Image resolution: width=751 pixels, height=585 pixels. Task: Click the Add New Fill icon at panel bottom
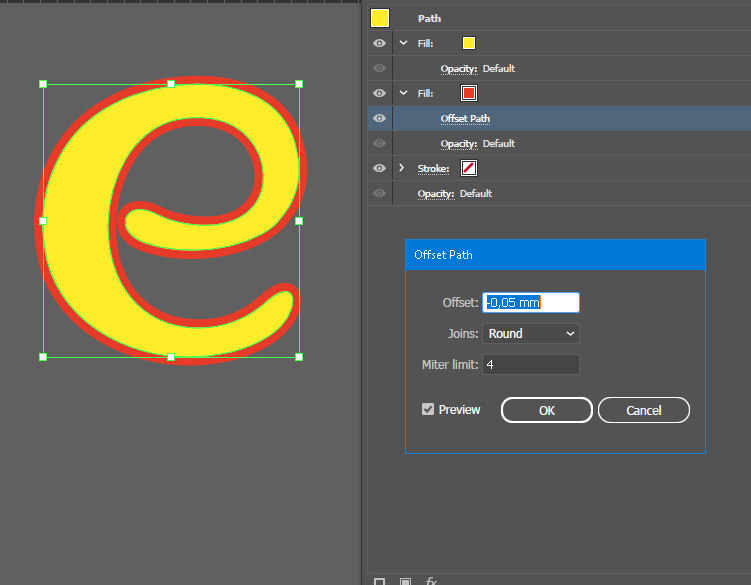point(405,581)
